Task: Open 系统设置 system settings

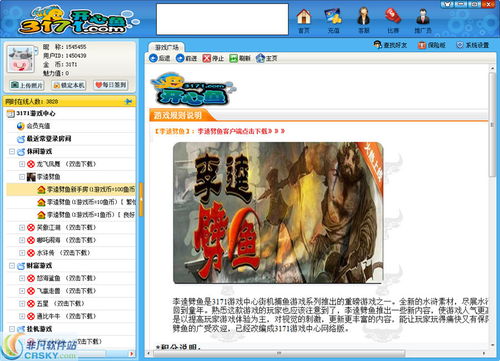Action: point(473,45)
